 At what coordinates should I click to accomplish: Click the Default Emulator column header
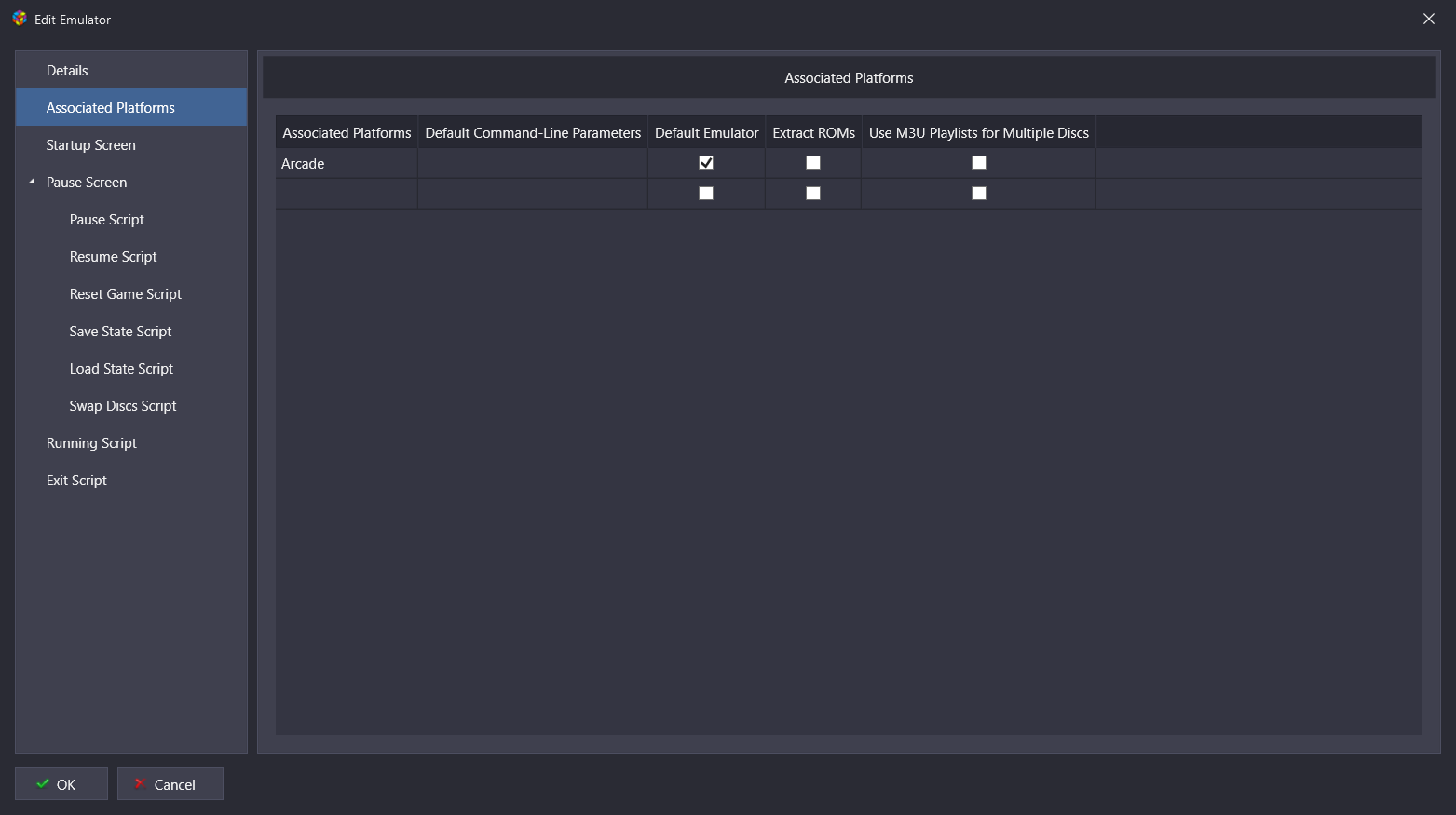click(706, 132)
